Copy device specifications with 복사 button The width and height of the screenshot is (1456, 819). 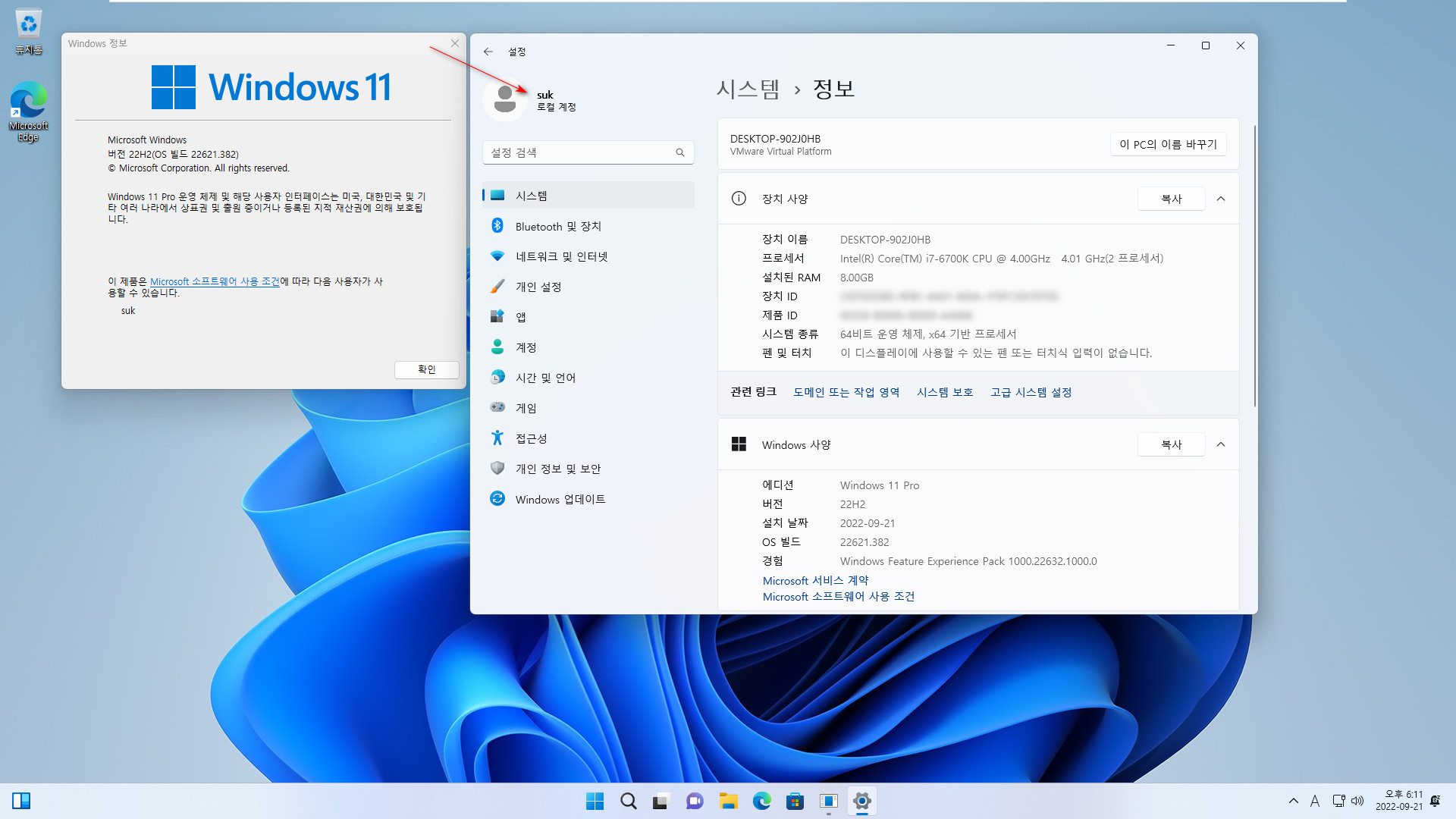click(x=1172, y=199)
